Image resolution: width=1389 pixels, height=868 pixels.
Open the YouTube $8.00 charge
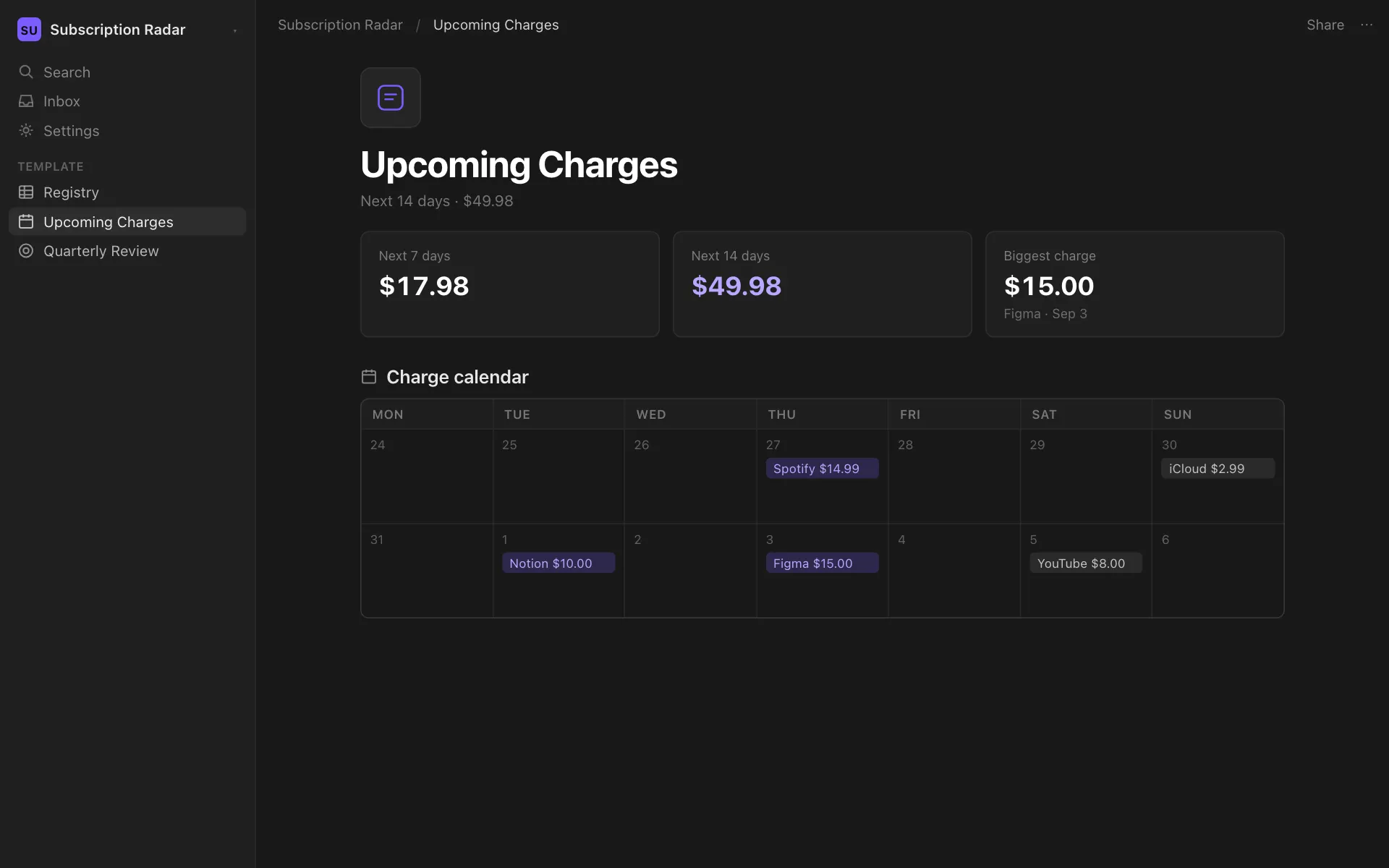pos(1086,563)
